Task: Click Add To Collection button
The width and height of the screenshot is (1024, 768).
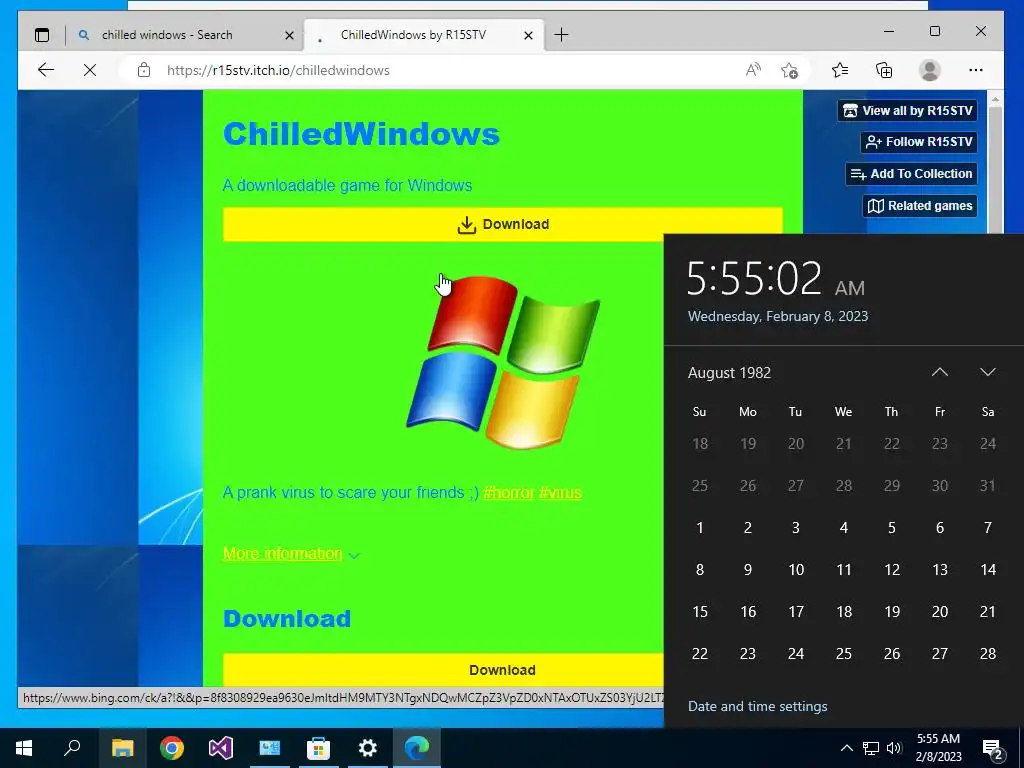Action: pos(912,174)
